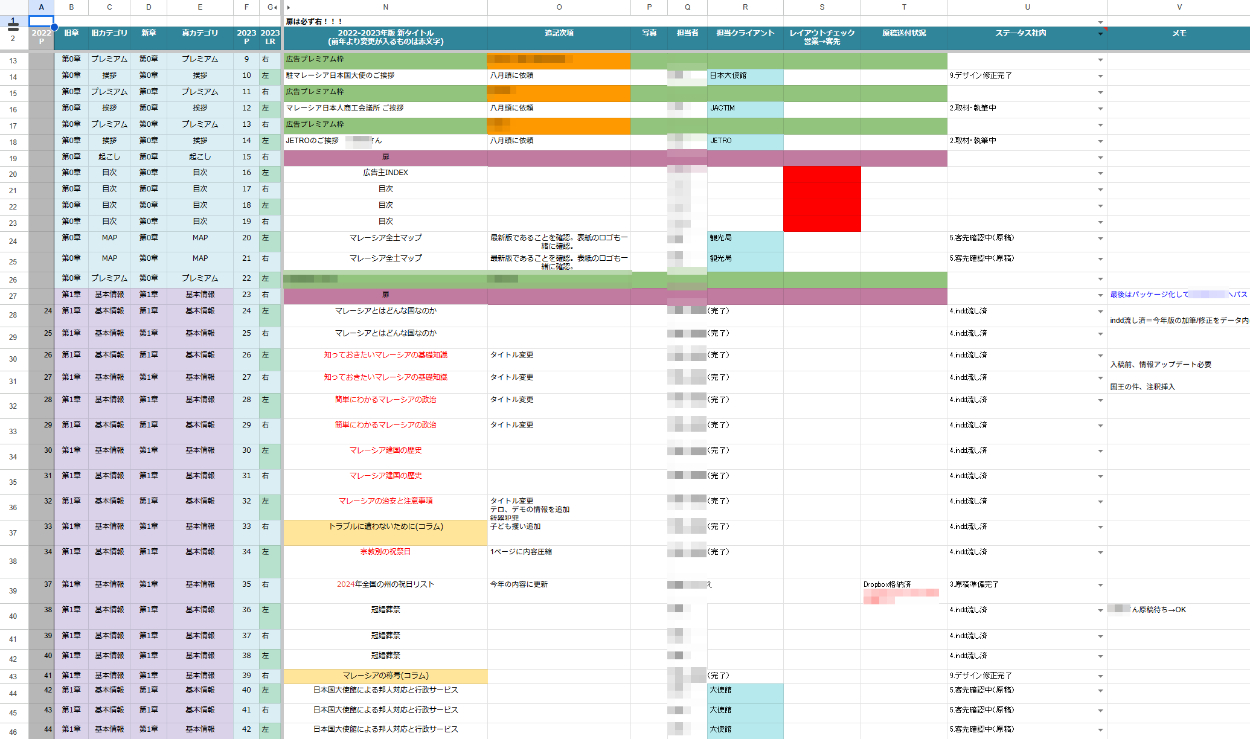Open dropdown in ステータス社内 header cell

point(1101,35)
